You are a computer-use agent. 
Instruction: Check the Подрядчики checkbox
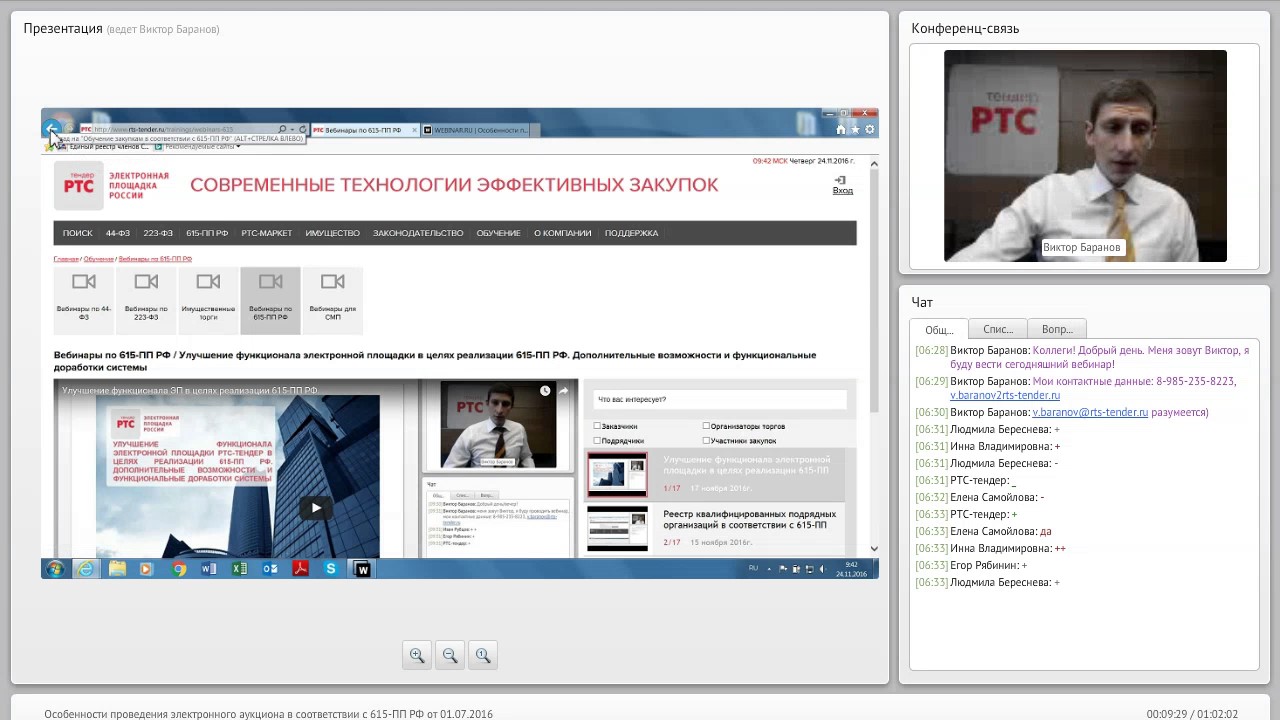(598, 440)
